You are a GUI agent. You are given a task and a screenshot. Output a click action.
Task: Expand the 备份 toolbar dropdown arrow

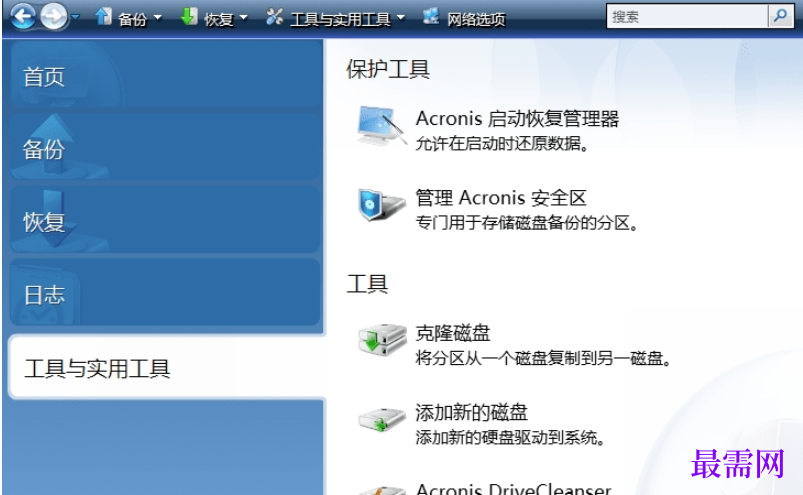158,18
